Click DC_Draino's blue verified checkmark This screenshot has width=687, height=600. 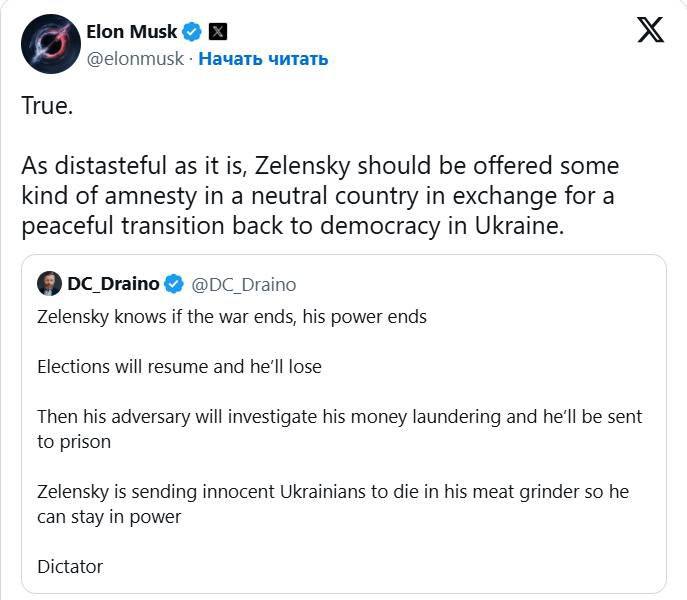point(173,284)
